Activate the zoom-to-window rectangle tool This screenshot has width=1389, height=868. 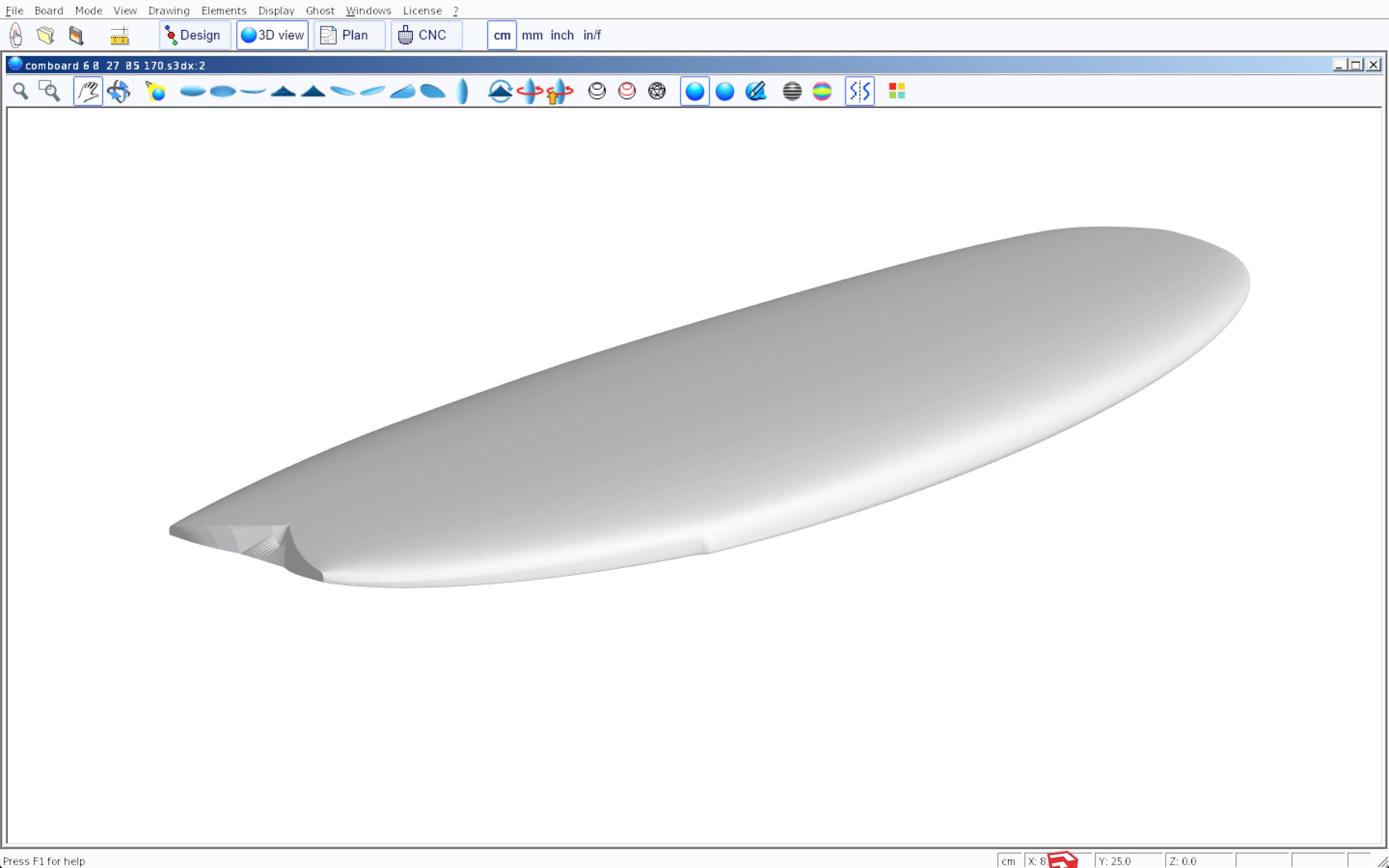(x=49, y=91)
